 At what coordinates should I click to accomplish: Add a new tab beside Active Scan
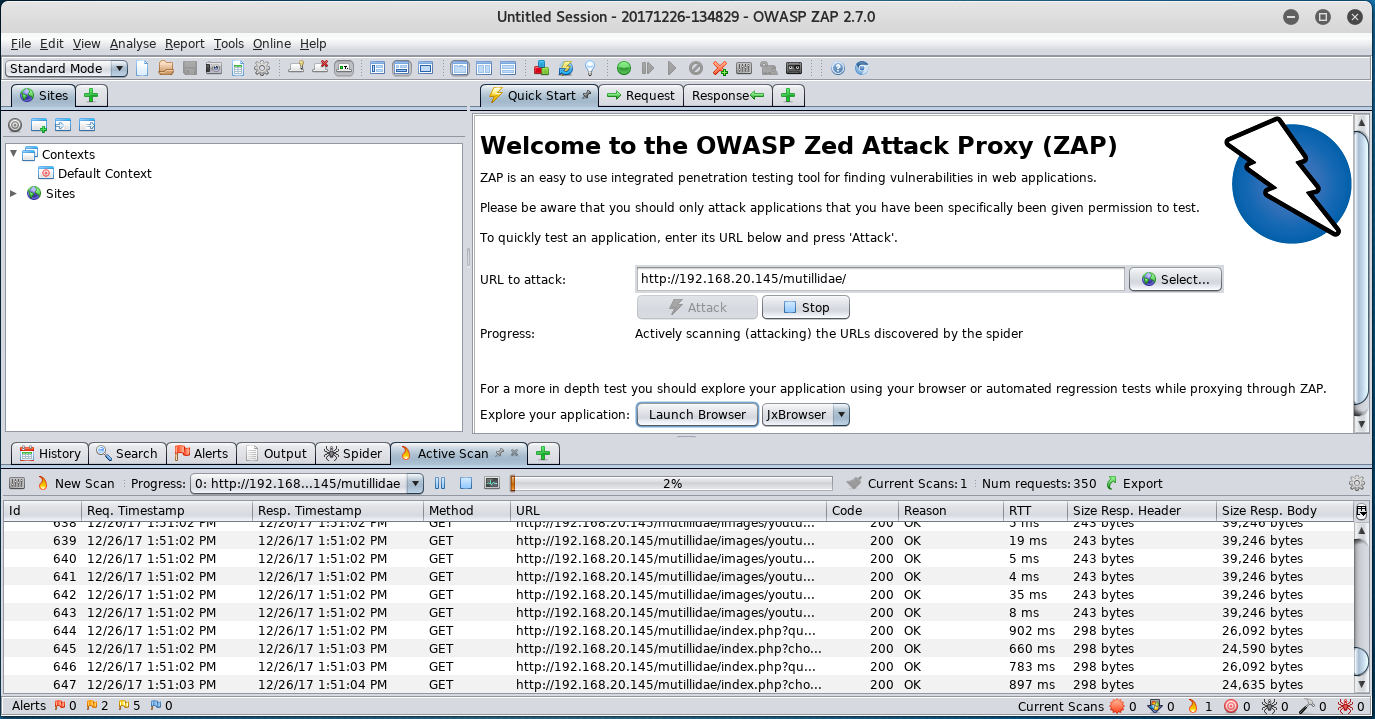point(543,453)
